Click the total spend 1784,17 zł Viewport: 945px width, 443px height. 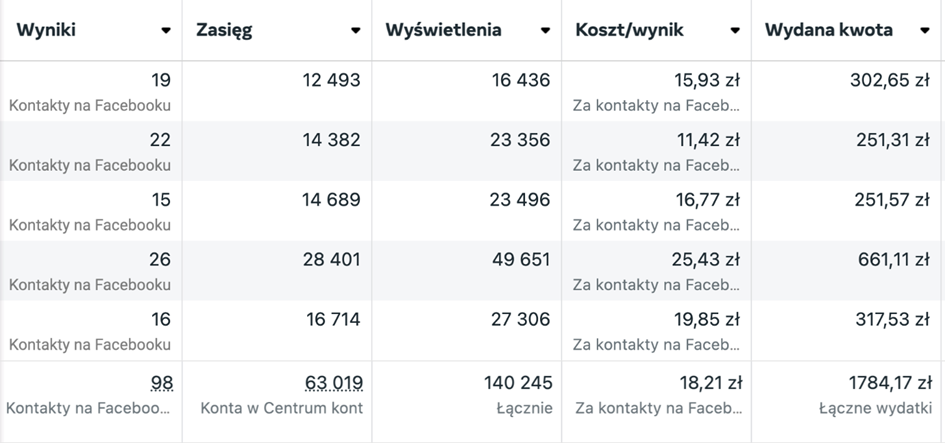(x=886, y=383)
